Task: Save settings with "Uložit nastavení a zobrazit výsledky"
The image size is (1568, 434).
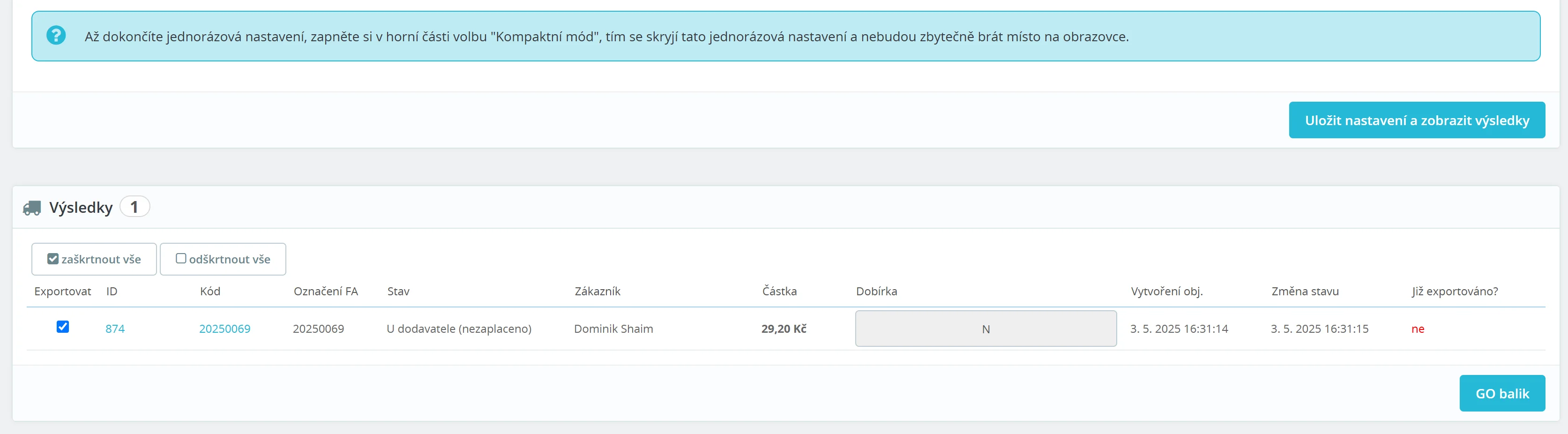Action: click(x=1417, y=120)
